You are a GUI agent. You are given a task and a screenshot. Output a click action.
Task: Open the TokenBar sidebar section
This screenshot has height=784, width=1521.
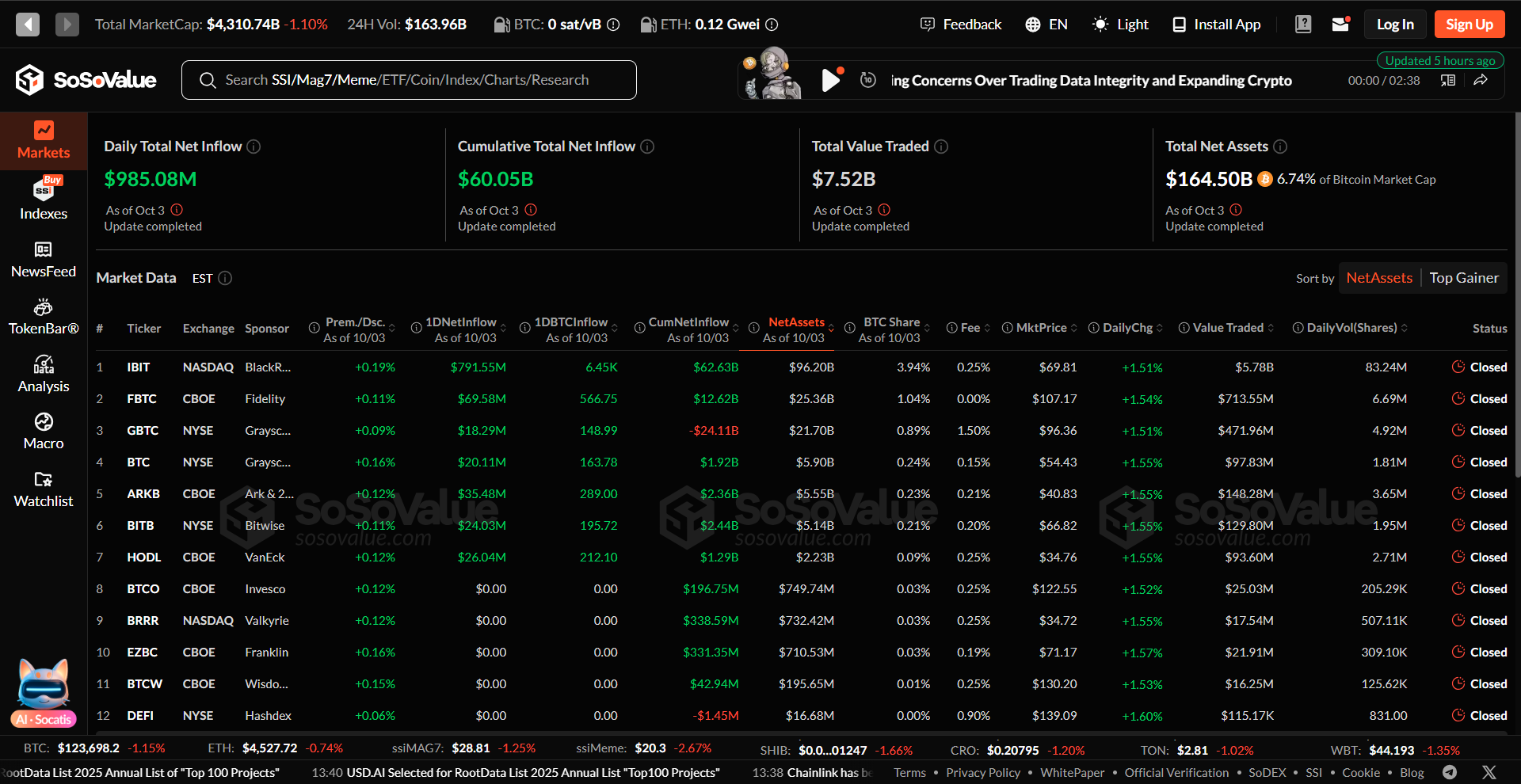(44, 317)
